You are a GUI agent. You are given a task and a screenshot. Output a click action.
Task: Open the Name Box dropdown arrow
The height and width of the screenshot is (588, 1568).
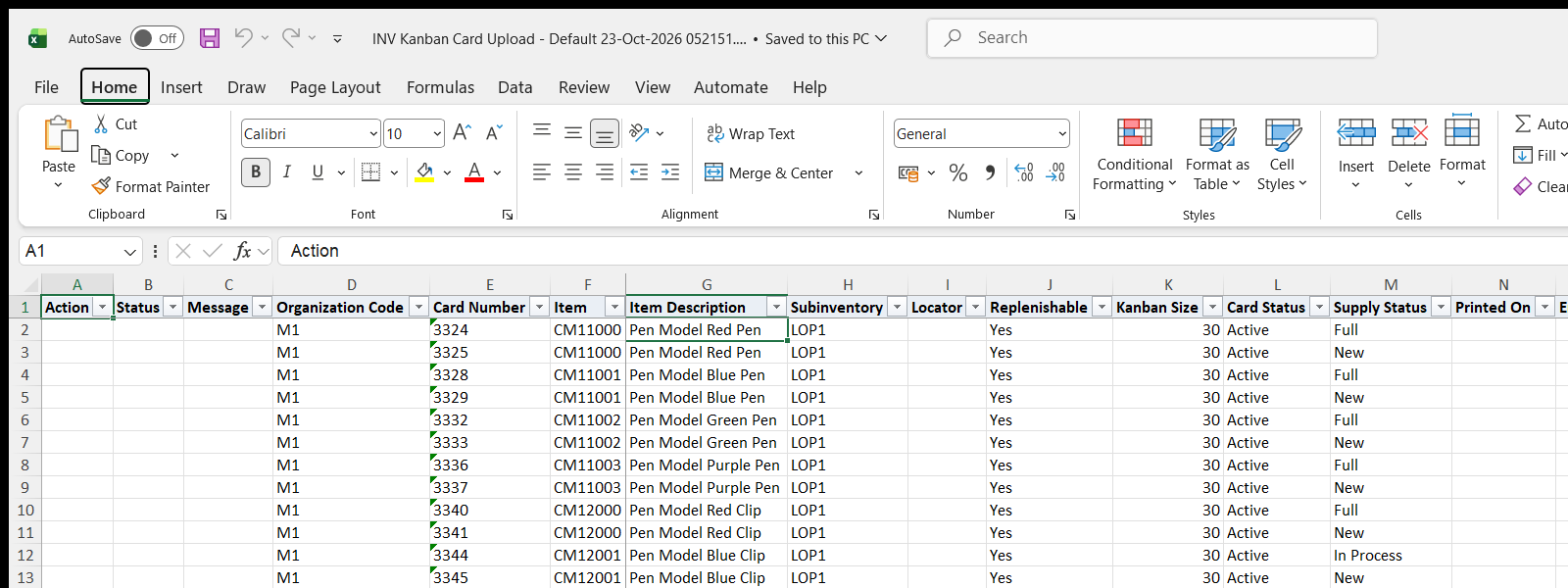pyautogui.click(x=130, y=251)
